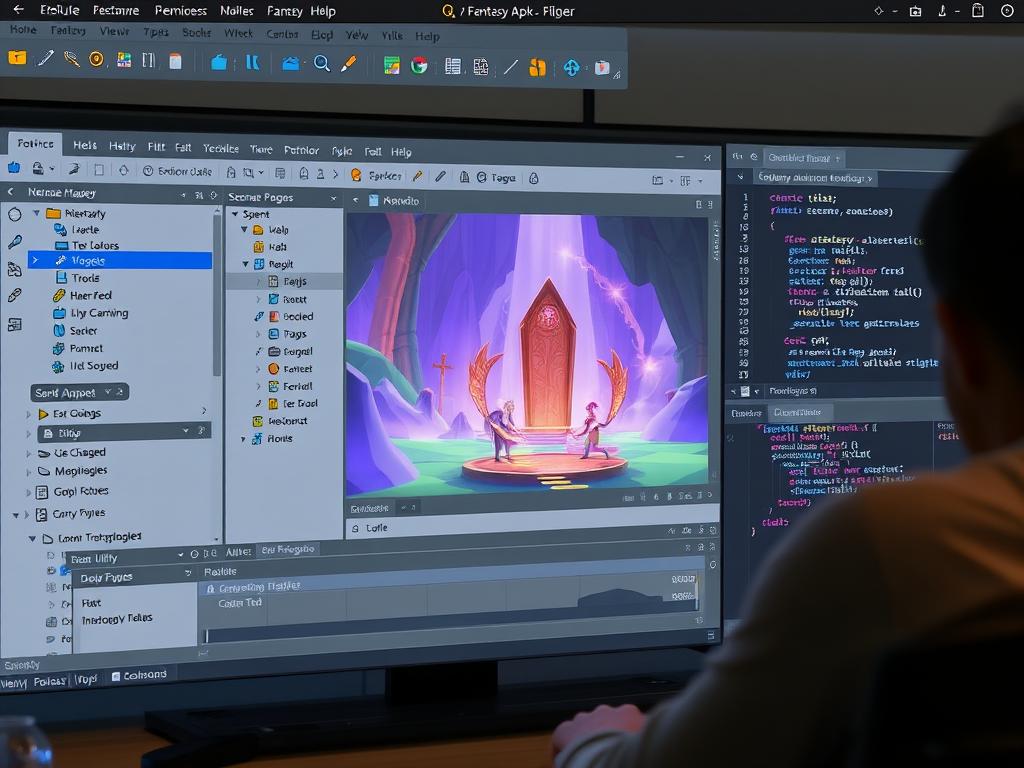Expand the Uie Chaged folder

pos(29,453)
